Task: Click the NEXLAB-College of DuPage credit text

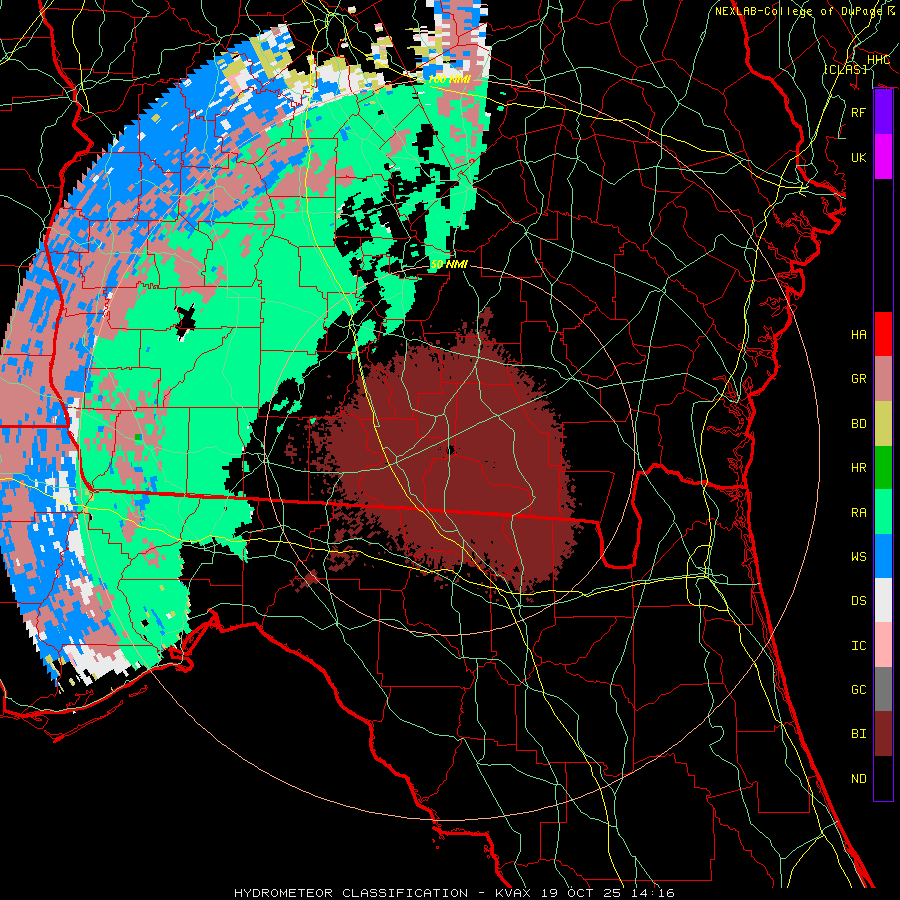Action: click(805, 11)
